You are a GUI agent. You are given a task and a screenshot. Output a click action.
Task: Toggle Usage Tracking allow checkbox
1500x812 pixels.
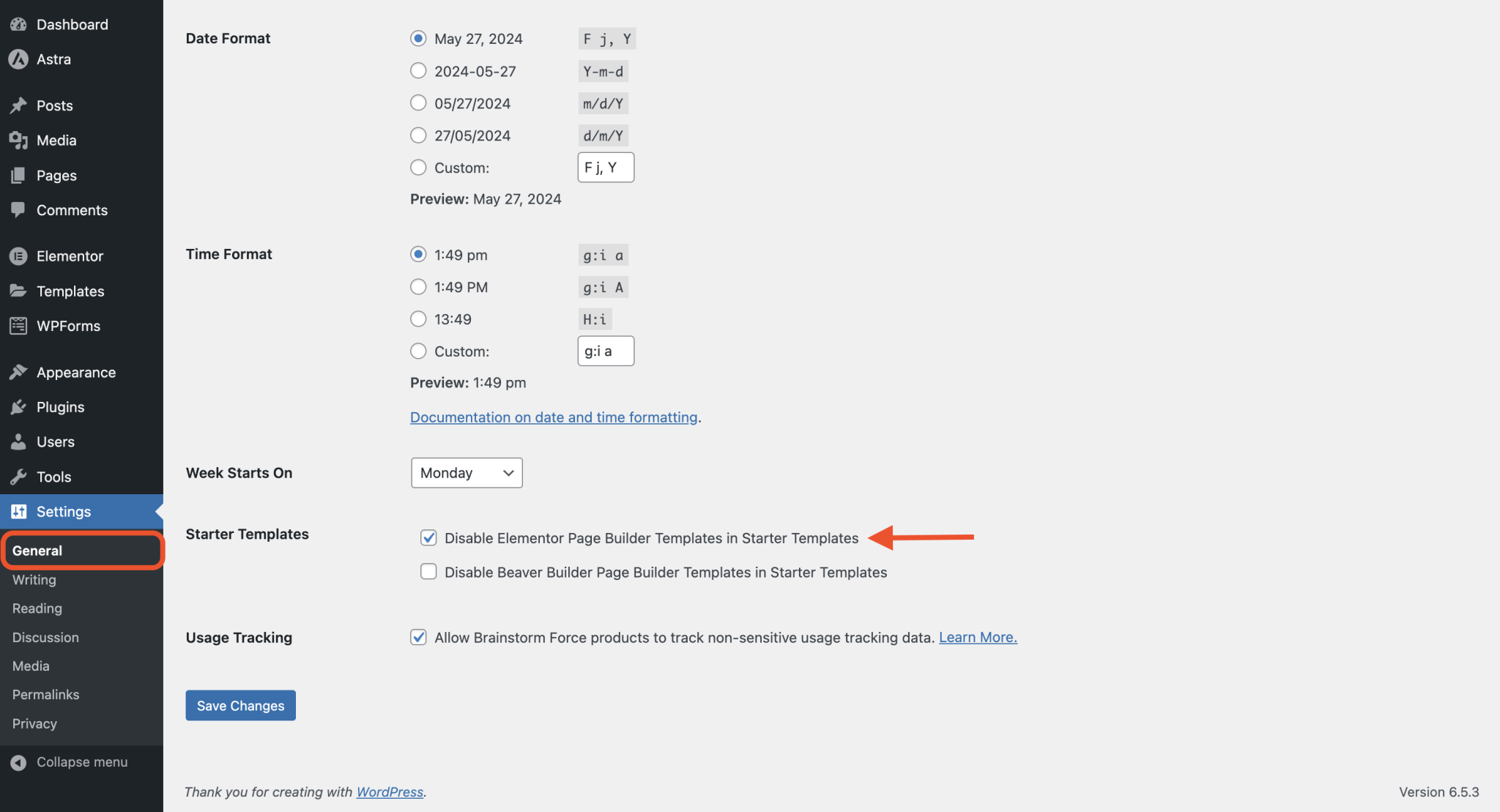418,637
